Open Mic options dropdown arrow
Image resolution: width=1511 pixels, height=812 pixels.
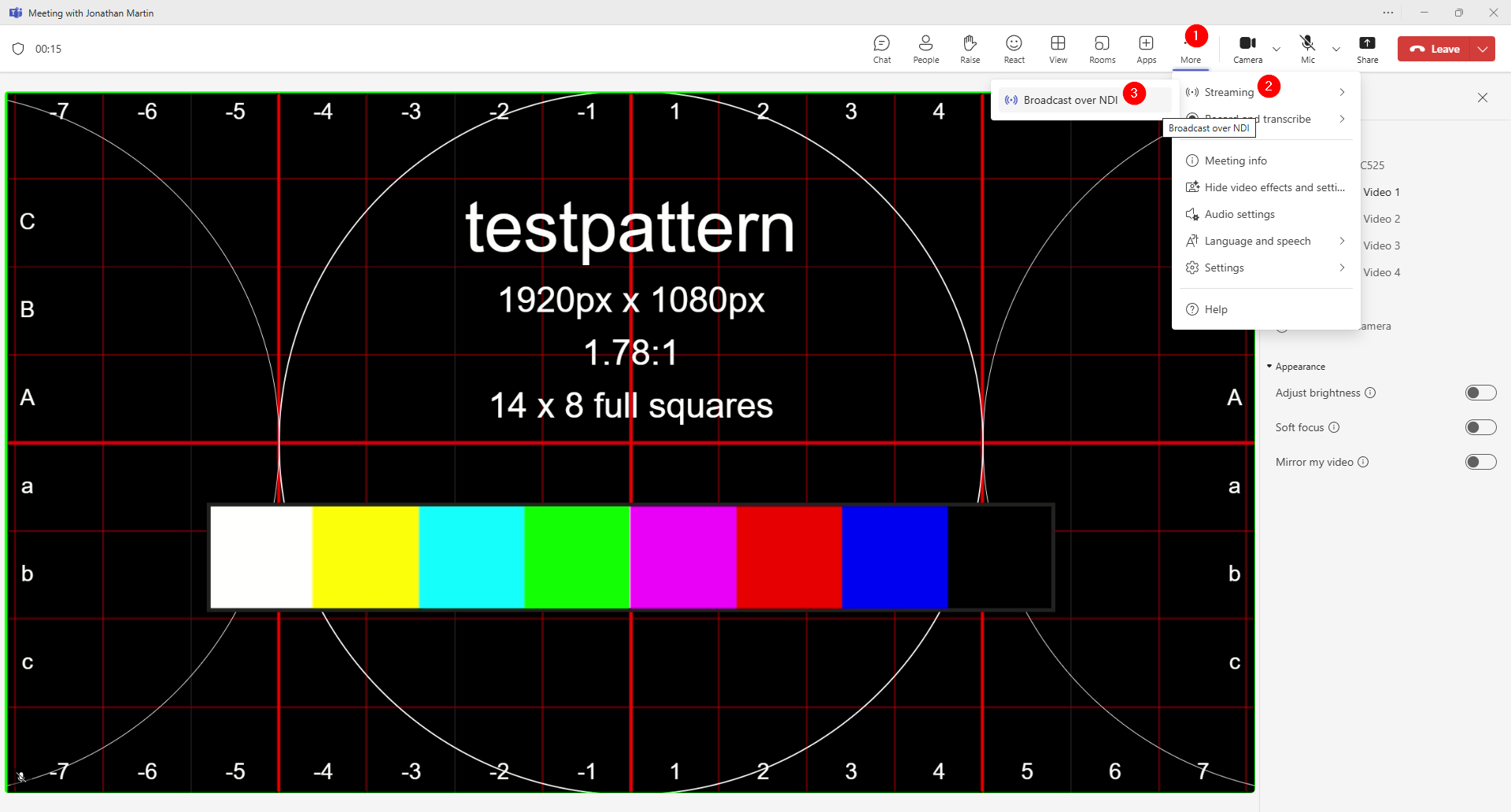[1336, 49]
